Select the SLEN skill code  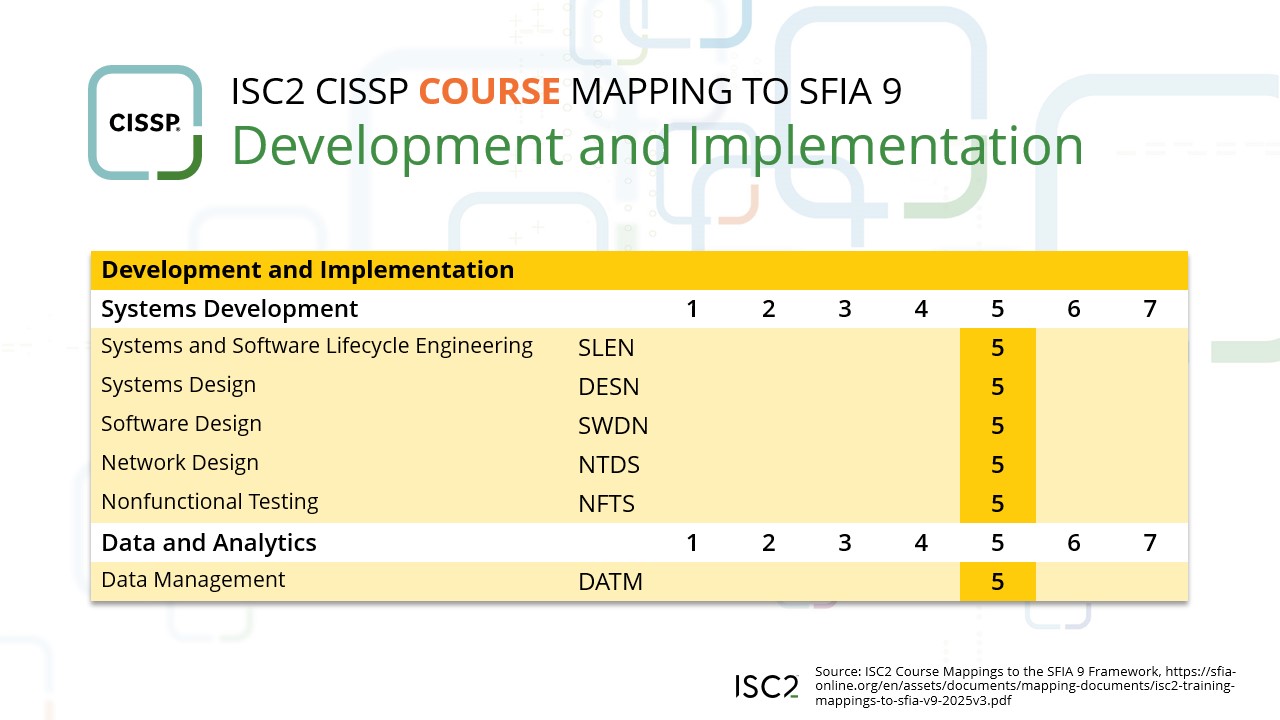[x=606, y=348]
